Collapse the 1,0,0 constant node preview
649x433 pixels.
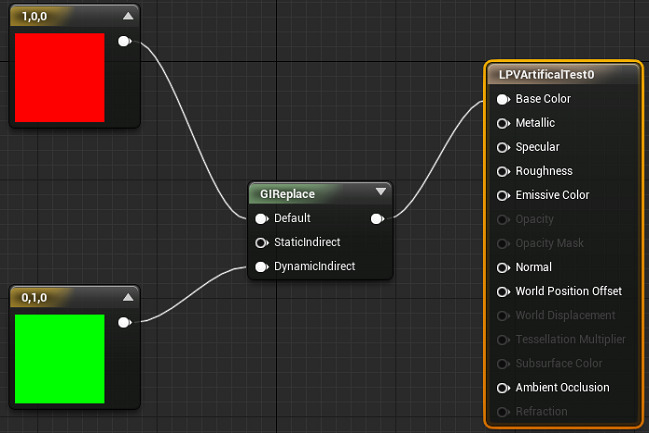tap(128, 16)
